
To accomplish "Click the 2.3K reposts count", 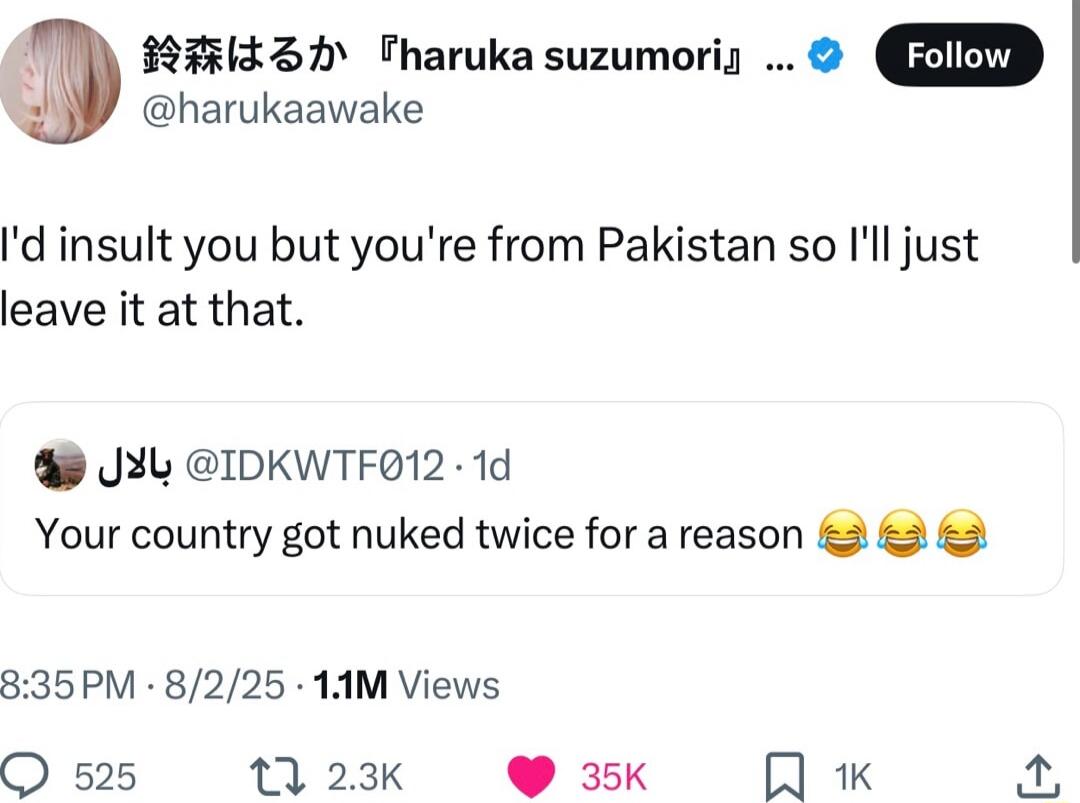I will click(364, 777).
